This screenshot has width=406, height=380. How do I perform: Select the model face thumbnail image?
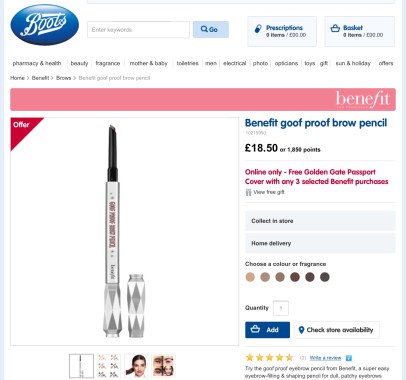[136, 366]
